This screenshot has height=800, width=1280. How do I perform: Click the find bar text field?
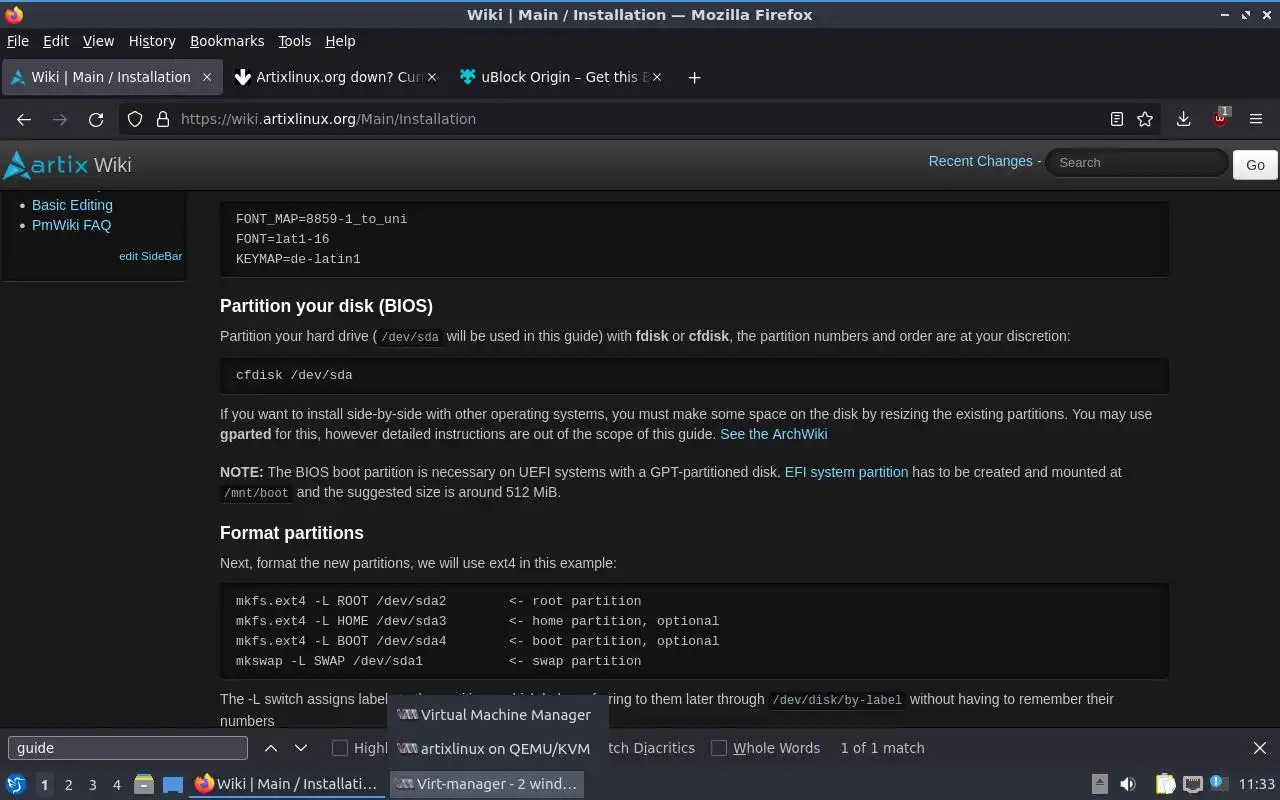[128, 748]
